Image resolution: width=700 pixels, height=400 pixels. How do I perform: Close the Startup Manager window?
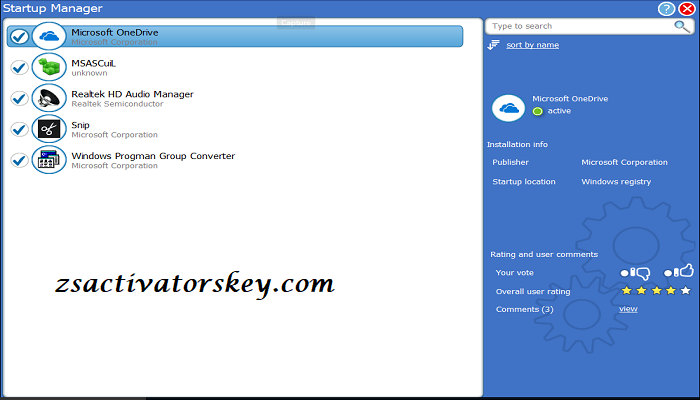pos(687,8)
